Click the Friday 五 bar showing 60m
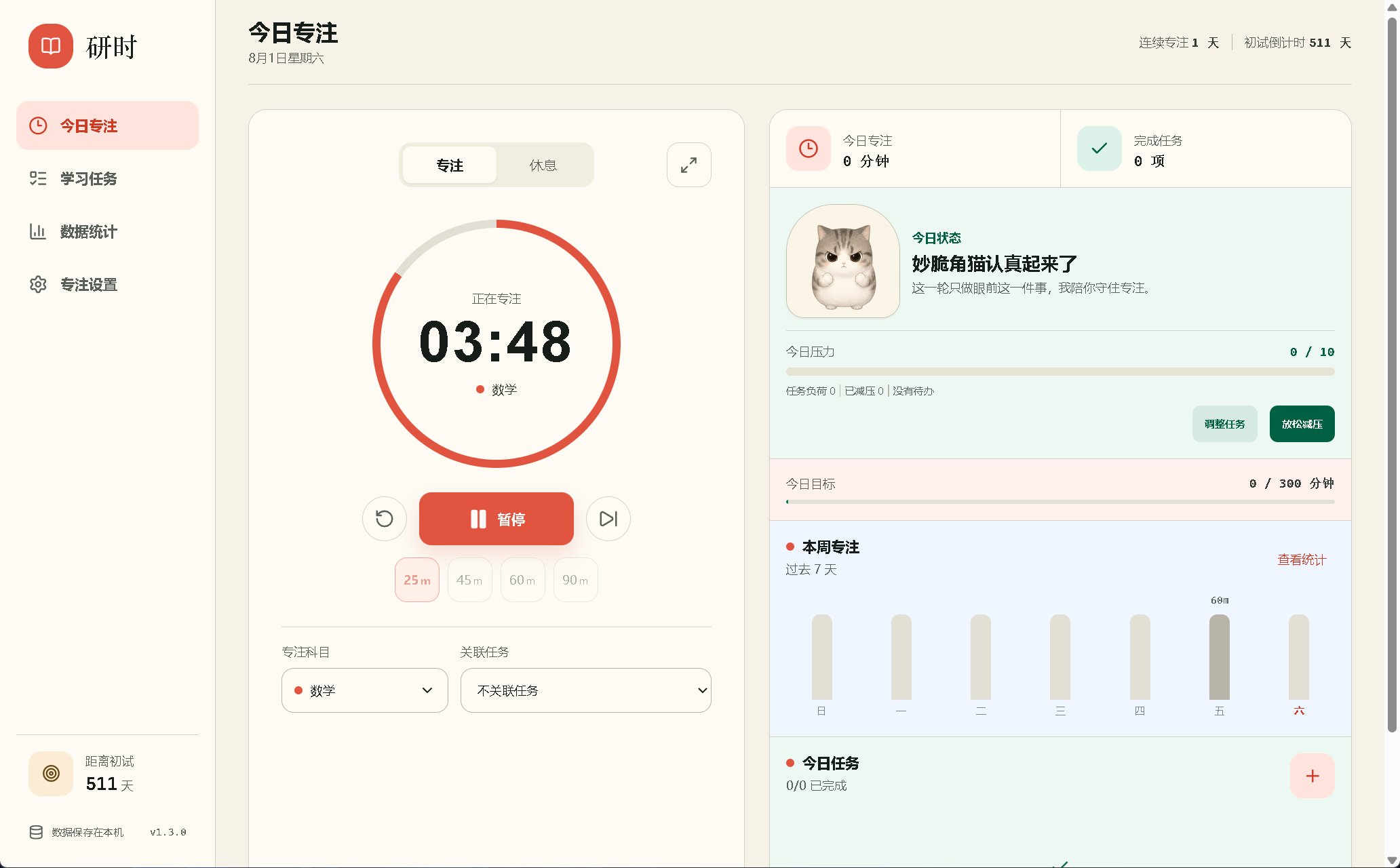The height and width of the screenshot is (868, 1400). click(1220, 657)
